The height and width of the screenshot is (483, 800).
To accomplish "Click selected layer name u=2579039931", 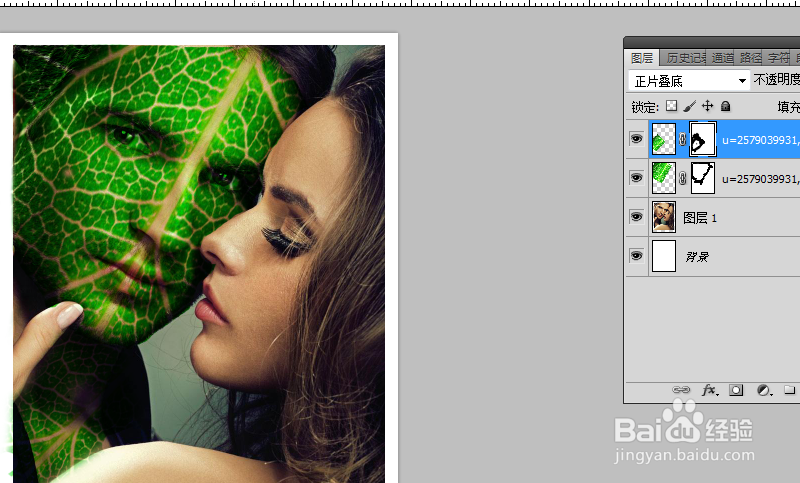I will pyautogui.click(x=761, y=140).
